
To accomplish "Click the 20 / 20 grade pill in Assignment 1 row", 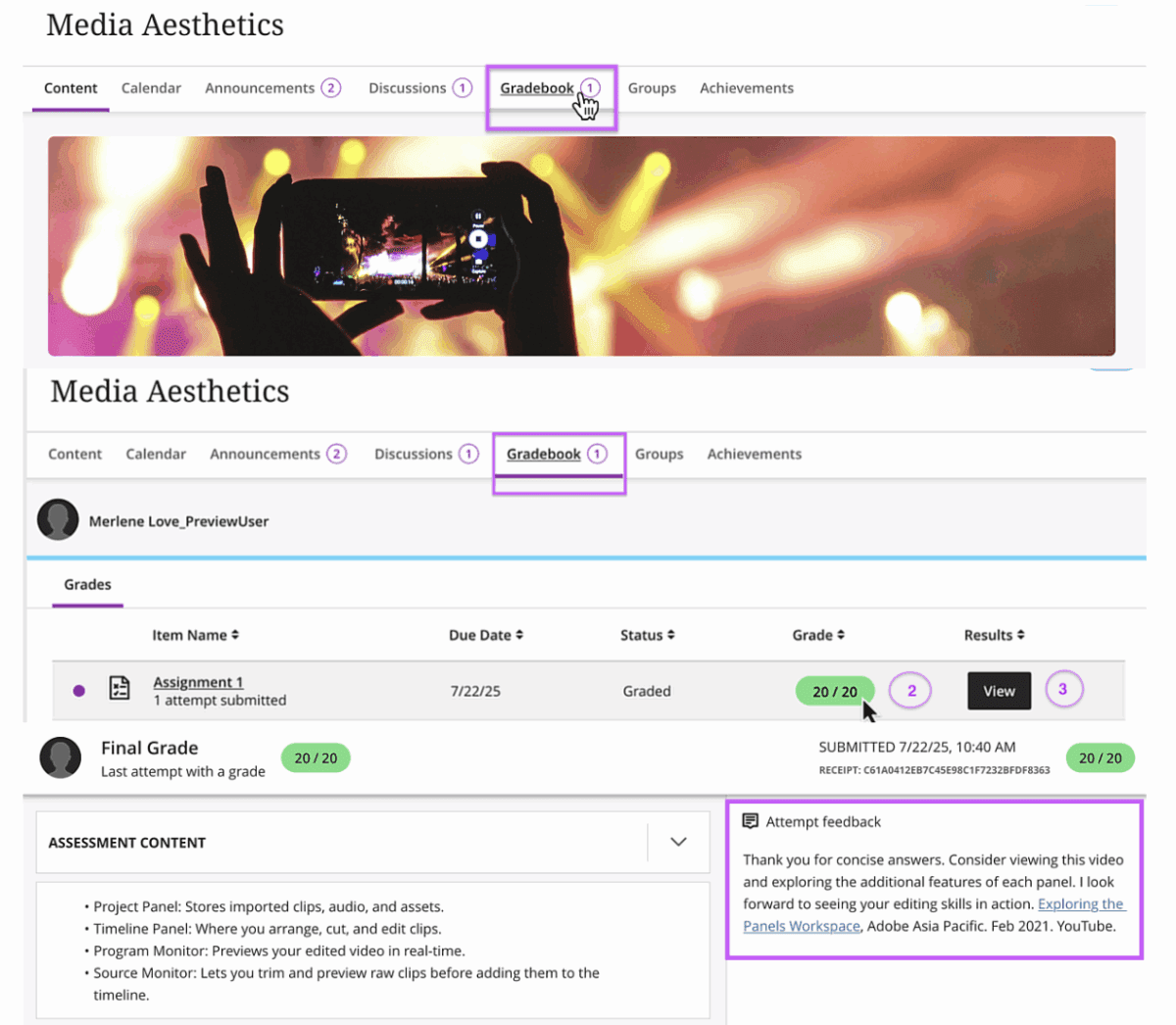I will coord(834,692).
